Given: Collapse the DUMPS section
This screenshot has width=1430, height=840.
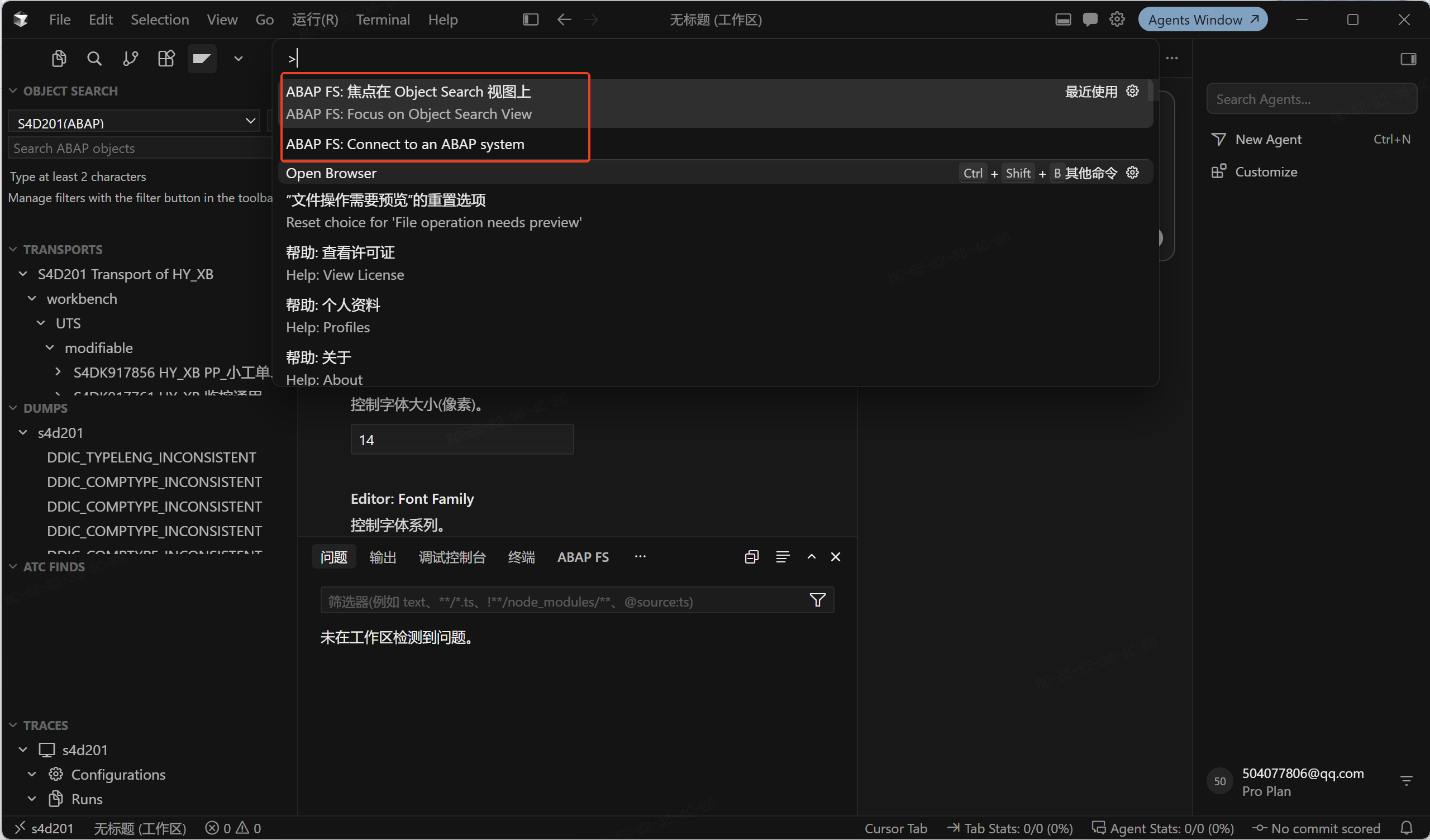Looking at the screenshot, I should [13, 408].
